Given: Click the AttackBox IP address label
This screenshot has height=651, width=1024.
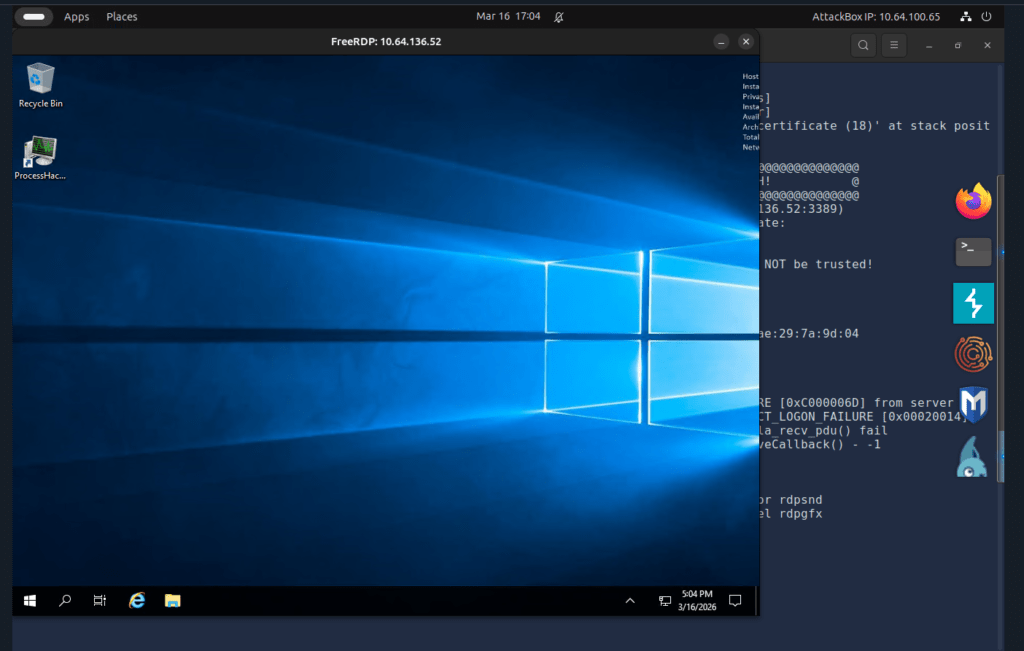Looking at the screenshot, I should tap(876, 17).
